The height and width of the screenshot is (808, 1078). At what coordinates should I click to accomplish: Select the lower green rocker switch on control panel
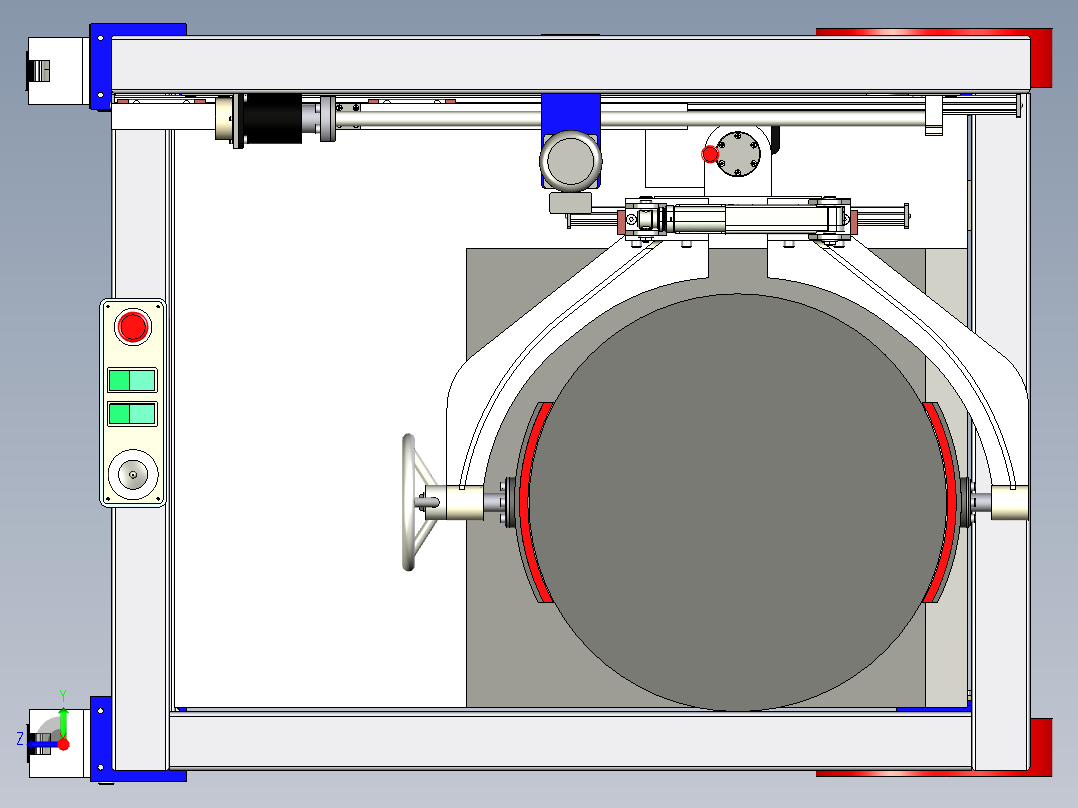[x=132, y=414]
